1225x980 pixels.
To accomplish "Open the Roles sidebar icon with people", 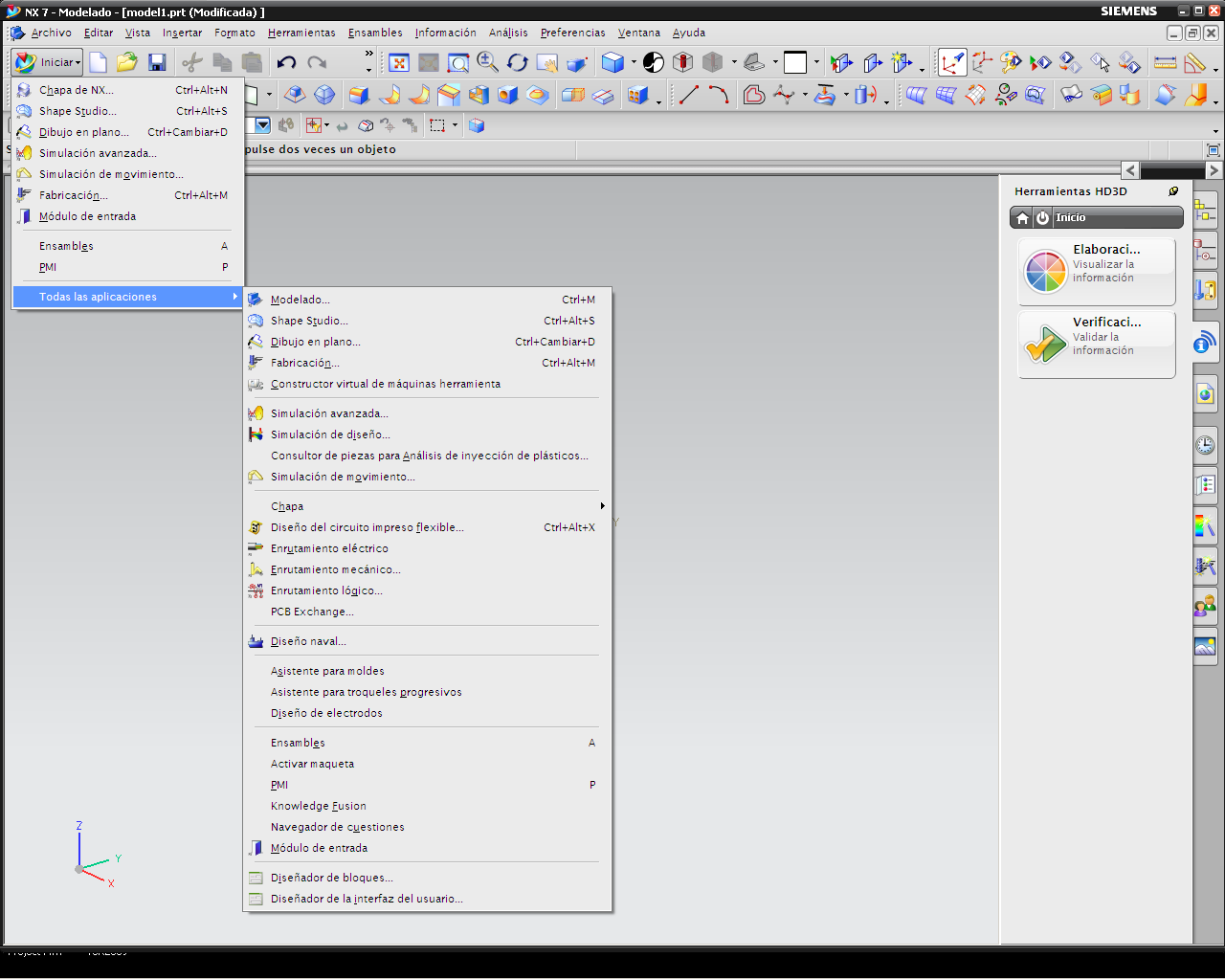I will click(x=1205, y=606).
